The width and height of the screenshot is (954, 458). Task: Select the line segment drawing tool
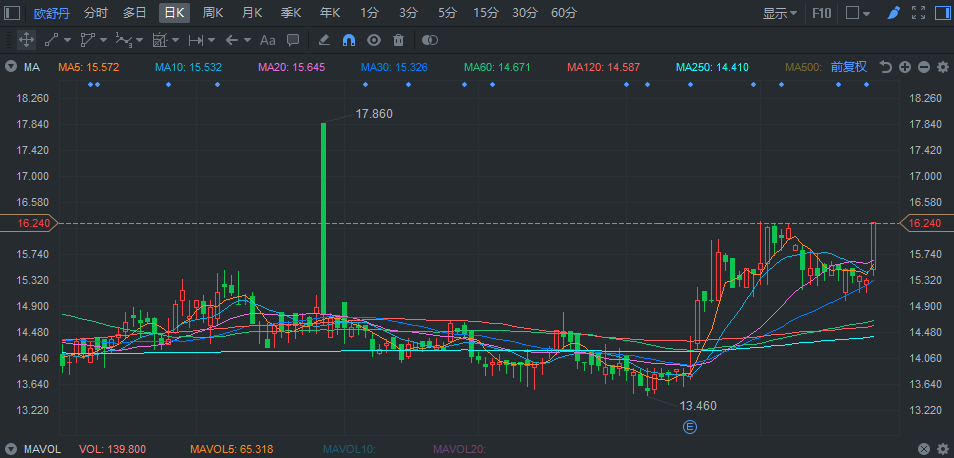(51, 40)
